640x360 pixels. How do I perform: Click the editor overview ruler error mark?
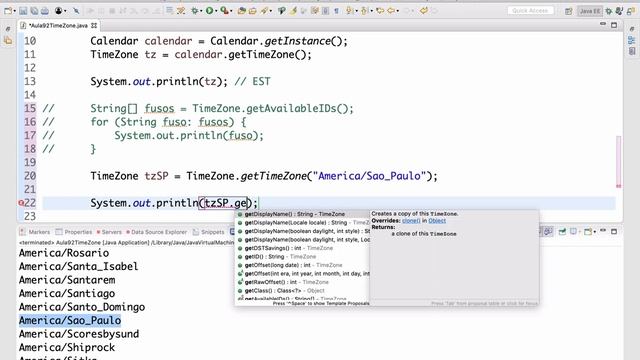(619, 186)
